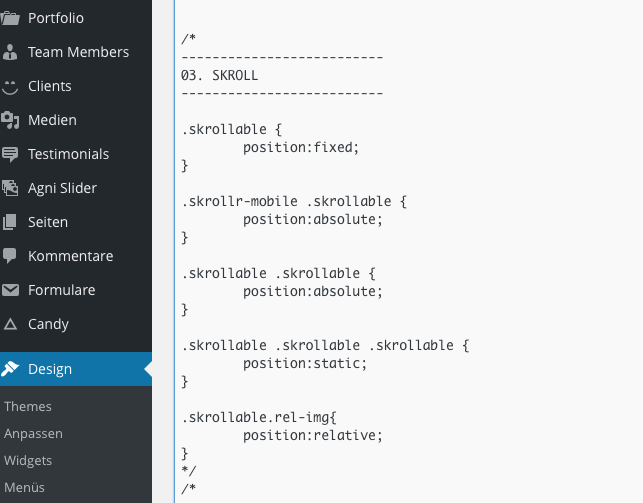Click the Formulare envelope icon
This screenshot has width=643, height=503.
(10, 290)
